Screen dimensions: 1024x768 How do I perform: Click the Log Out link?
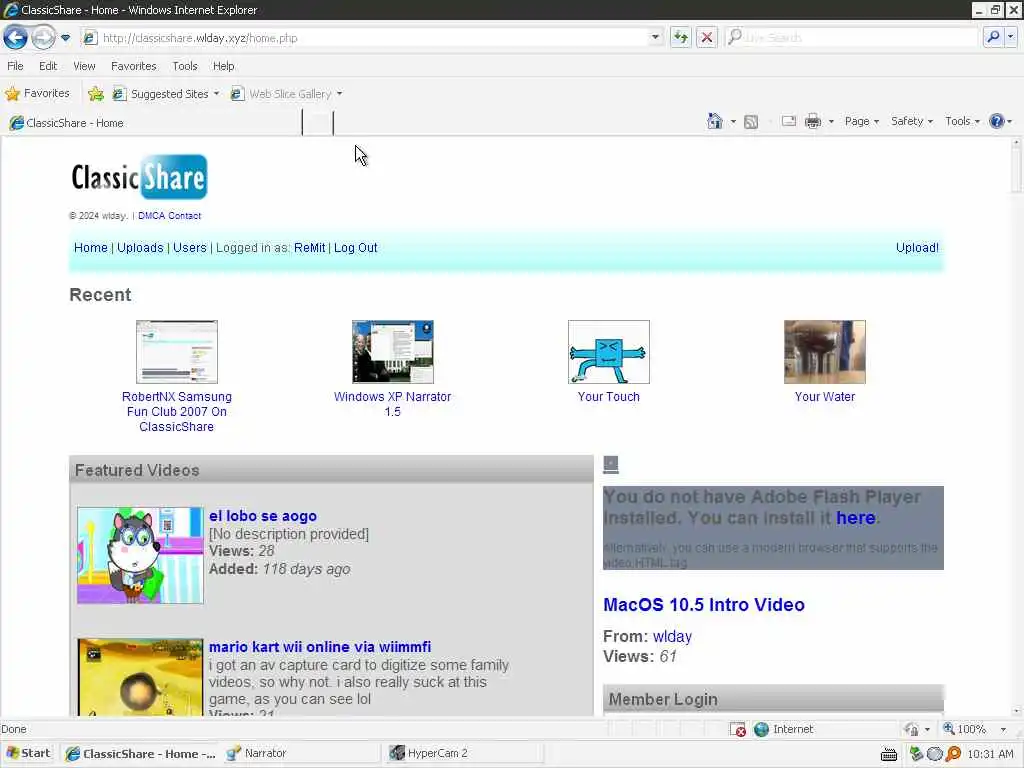(x=356, y=248)
